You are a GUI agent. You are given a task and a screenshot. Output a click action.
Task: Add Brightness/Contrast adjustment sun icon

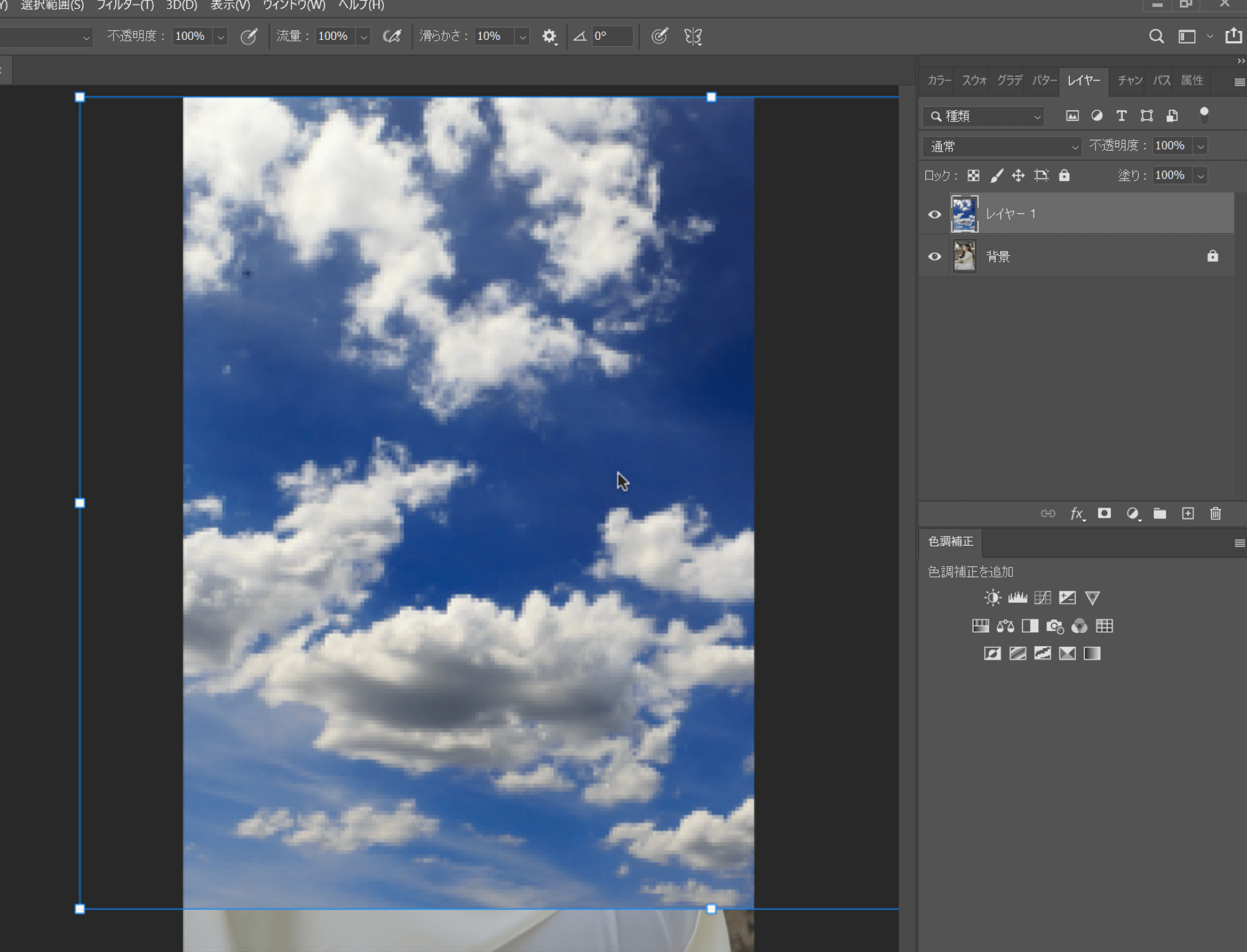coord(993,598)
